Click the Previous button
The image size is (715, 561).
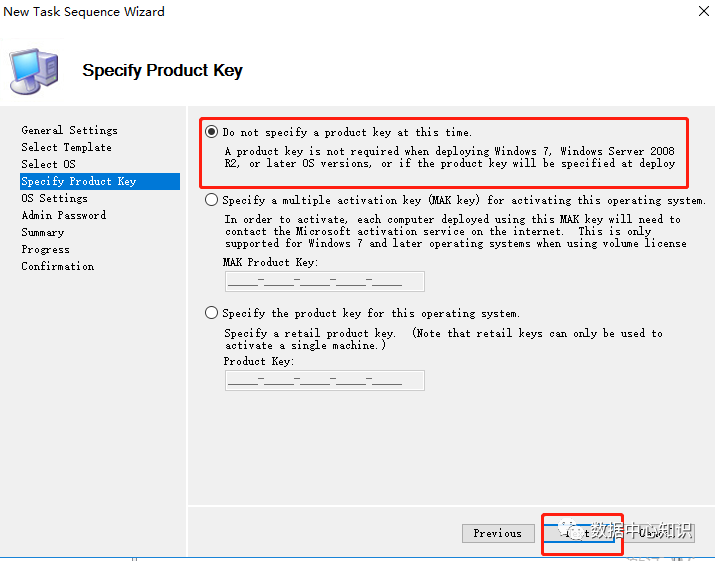498,533
